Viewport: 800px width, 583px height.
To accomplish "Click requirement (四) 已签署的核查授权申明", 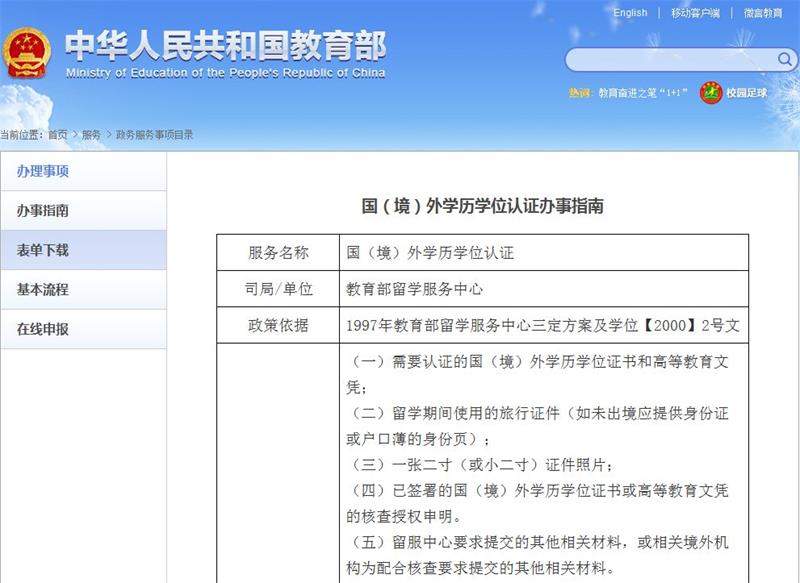I will [x=537, y=503].
